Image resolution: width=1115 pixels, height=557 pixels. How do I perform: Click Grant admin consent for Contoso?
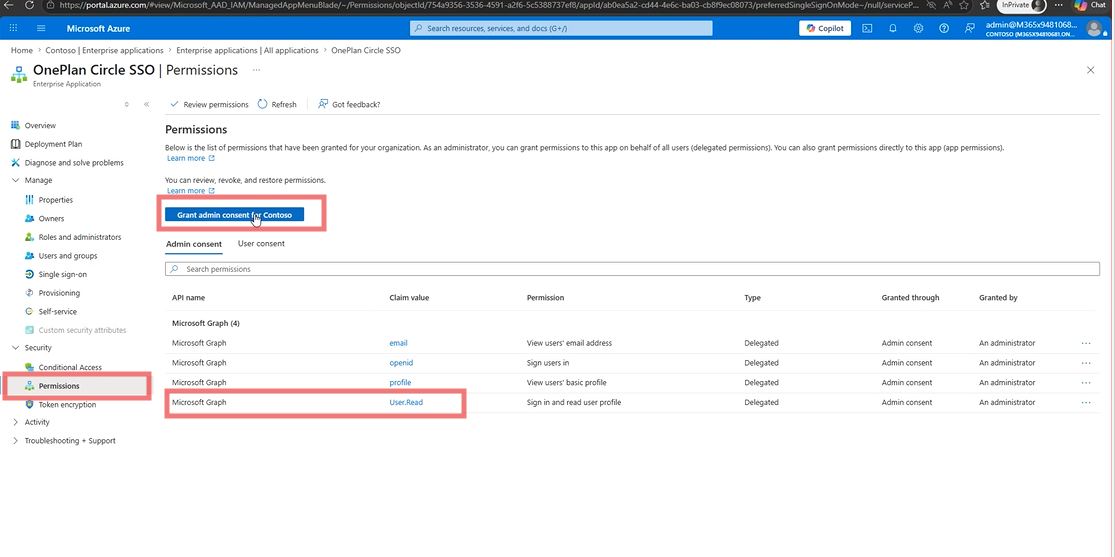coord(235,215)
